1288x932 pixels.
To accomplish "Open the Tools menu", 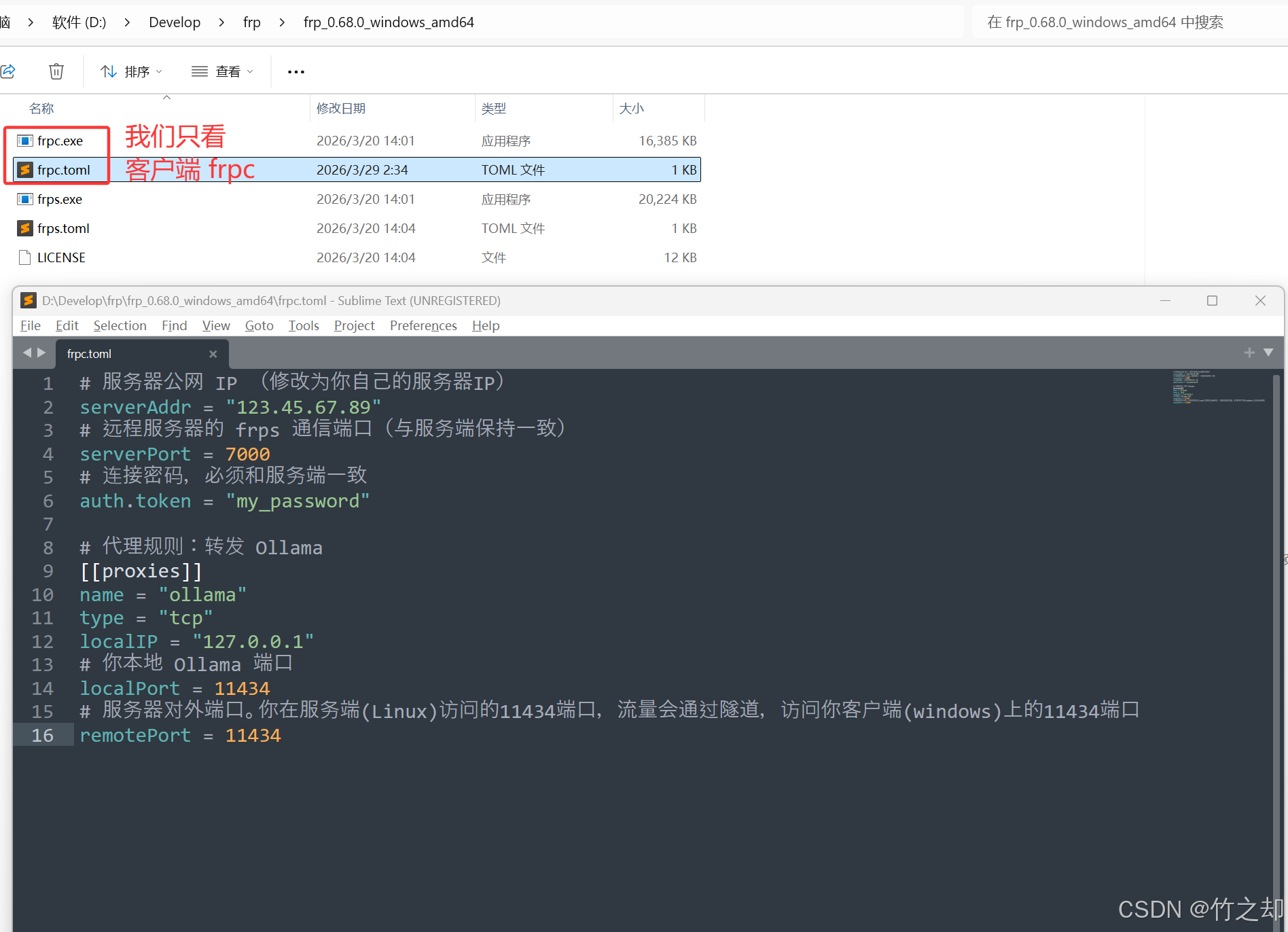I will [304, 325].
